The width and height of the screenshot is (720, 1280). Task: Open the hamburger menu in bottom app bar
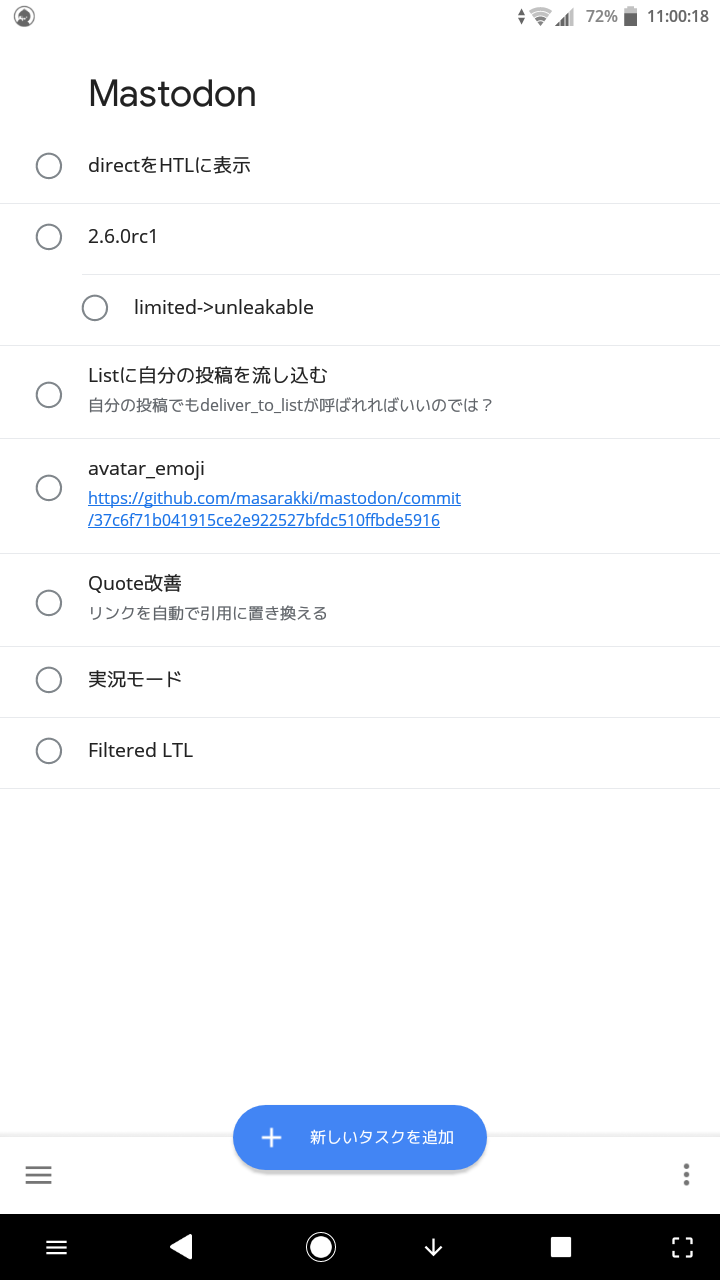(38, 1175)
